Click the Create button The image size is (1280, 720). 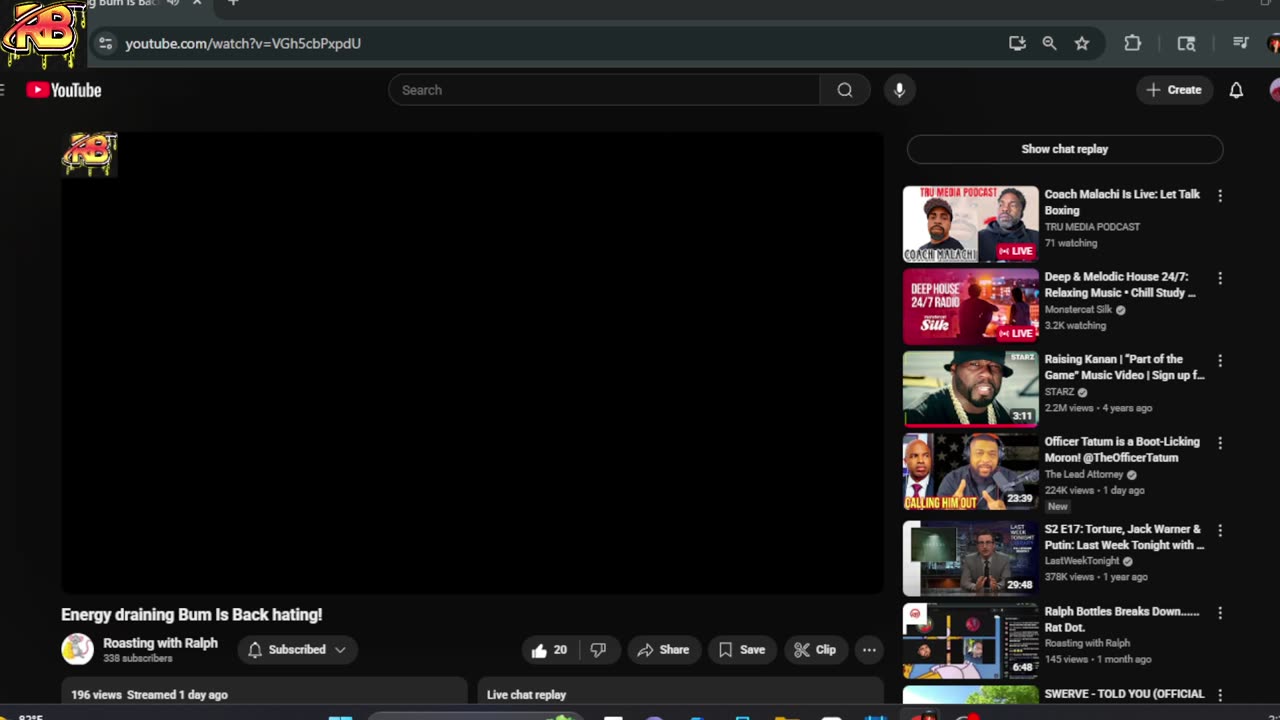[x=1175, y=90]
